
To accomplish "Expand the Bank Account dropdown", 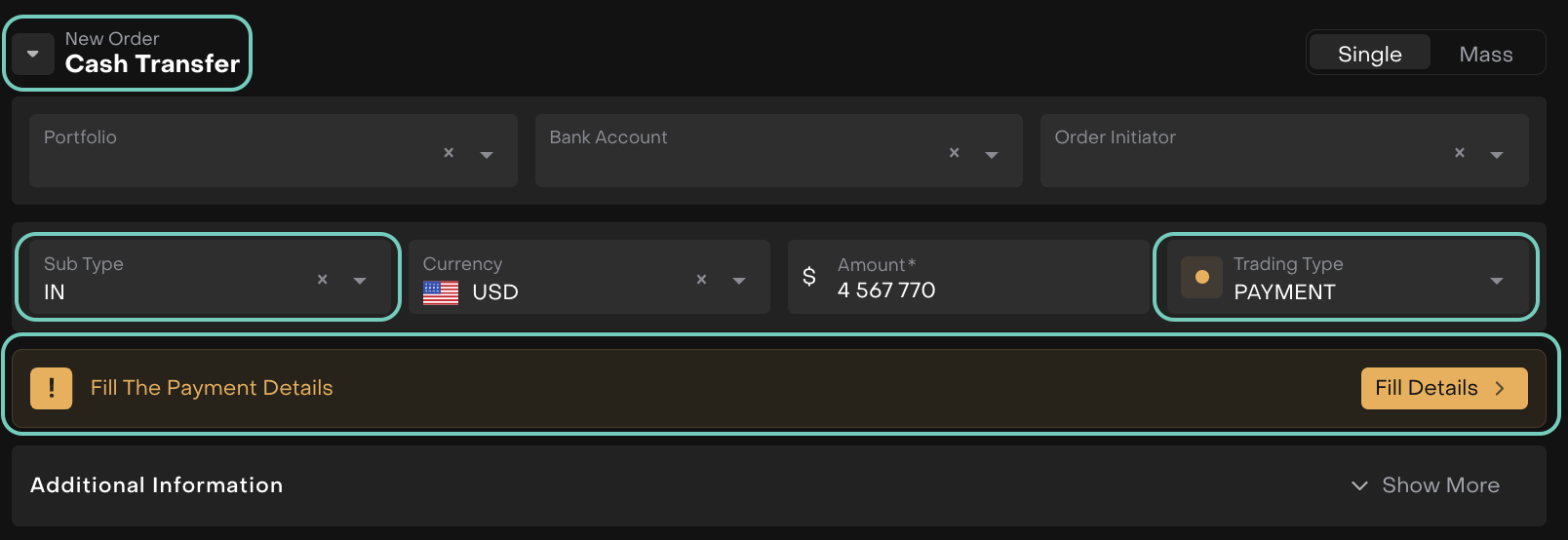I will [x=992, y=154].
